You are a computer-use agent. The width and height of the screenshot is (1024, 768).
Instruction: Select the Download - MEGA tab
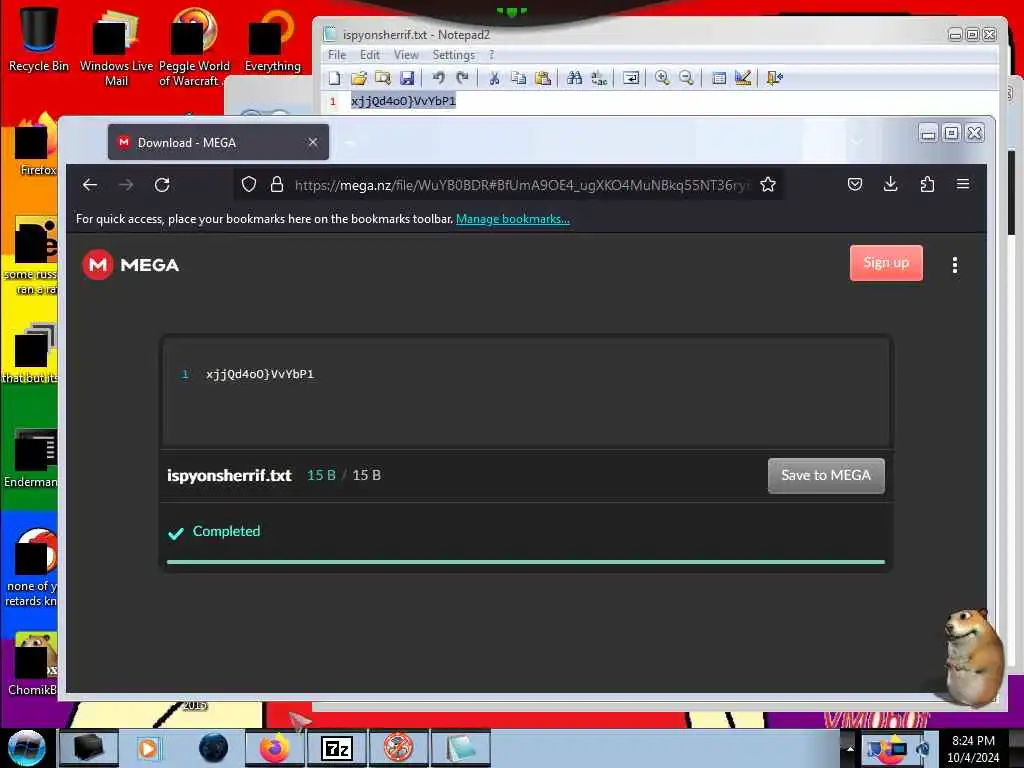tap(219, 142)
